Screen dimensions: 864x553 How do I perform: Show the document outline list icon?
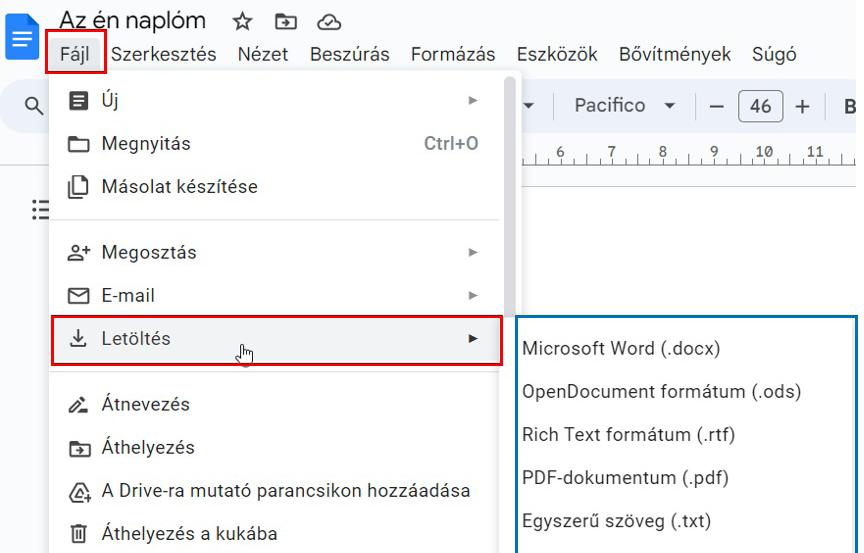tap(40, 210)
